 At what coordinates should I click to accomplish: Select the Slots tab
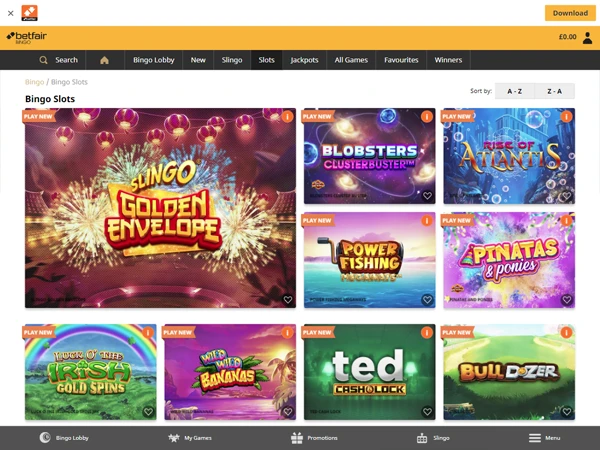(x=266, y=60)
